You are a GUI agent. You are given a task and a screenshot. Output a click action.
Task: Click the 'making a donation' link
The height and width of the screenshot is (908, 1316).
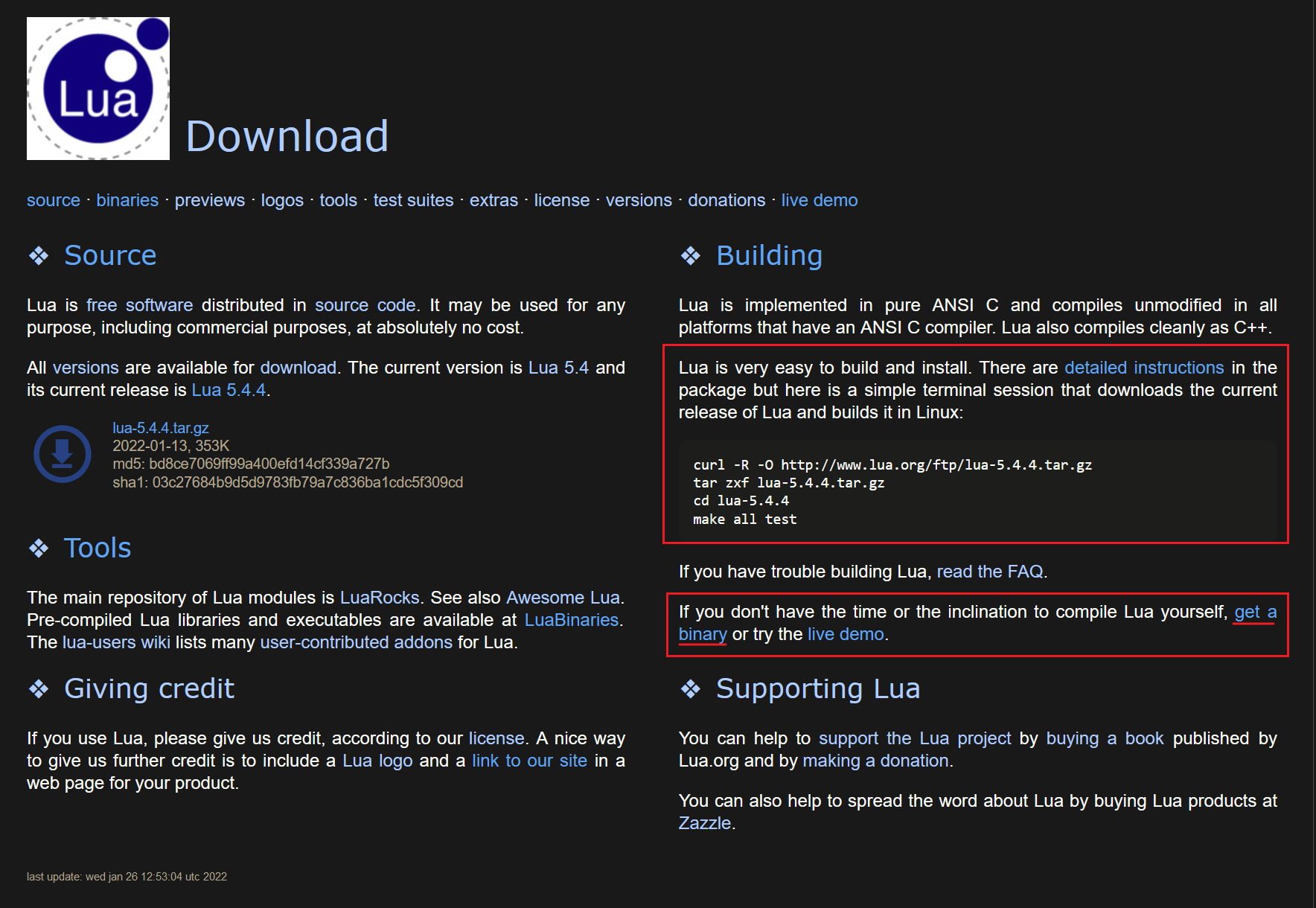click(876, 761)
